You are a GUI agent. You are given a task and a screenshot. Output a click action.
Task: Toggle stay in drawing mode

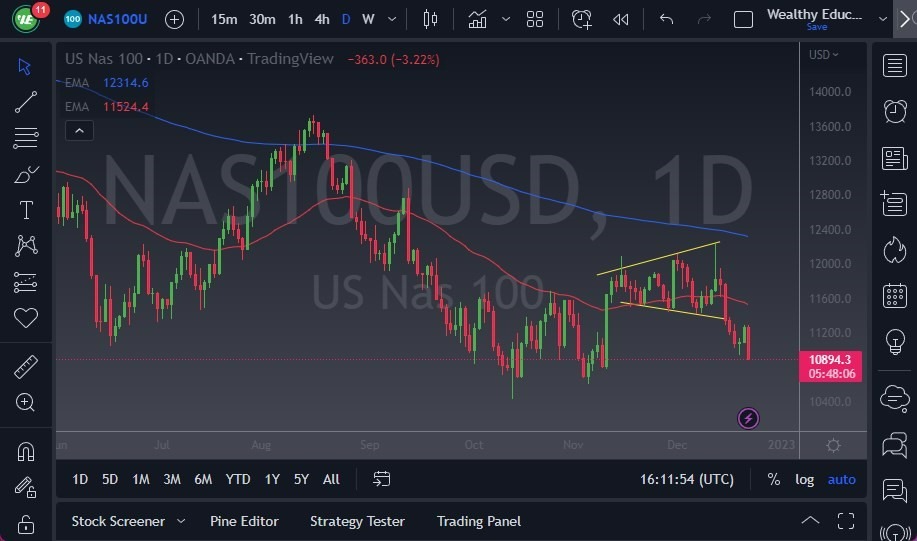pos(26,487)
